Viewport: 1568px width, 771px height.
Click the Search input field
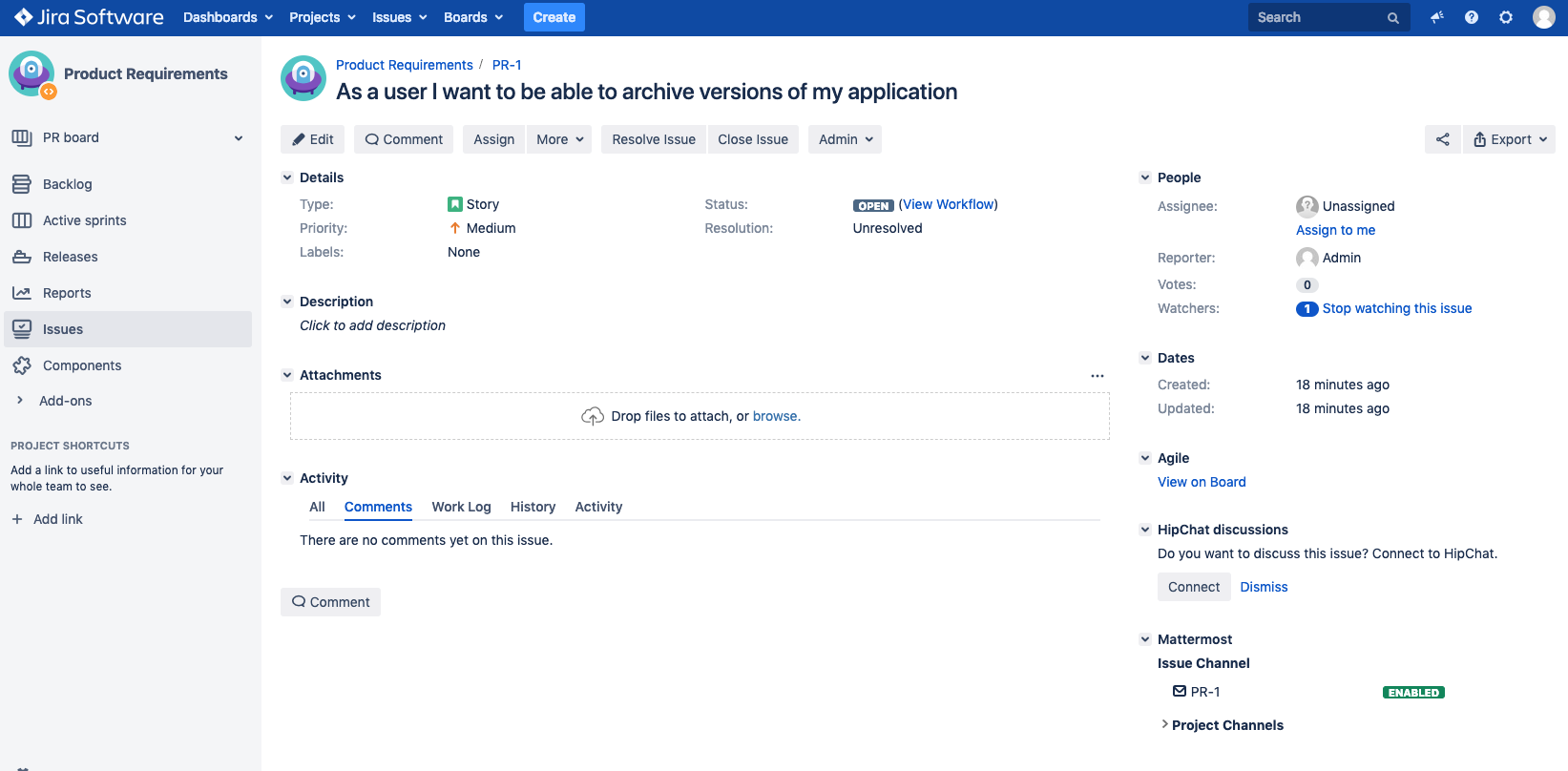point(1317,17)
